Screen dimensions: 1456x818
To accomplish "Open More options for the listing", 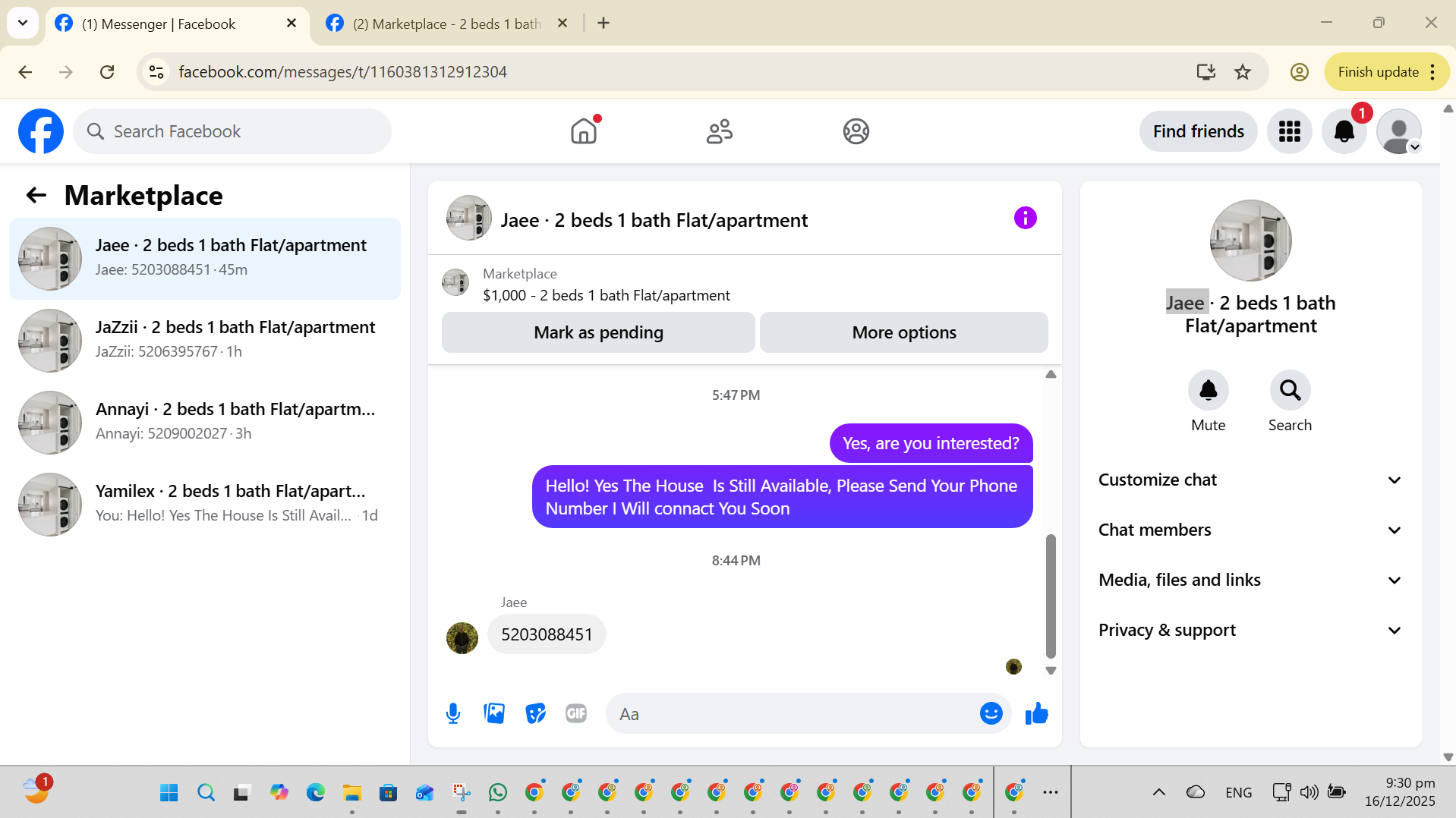I will (x=904, y=332).
